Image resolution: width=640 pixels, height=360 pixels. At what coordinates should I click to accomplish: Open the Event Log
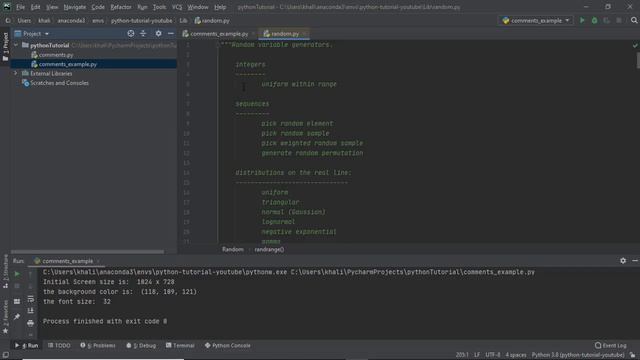tap(611, 345)
